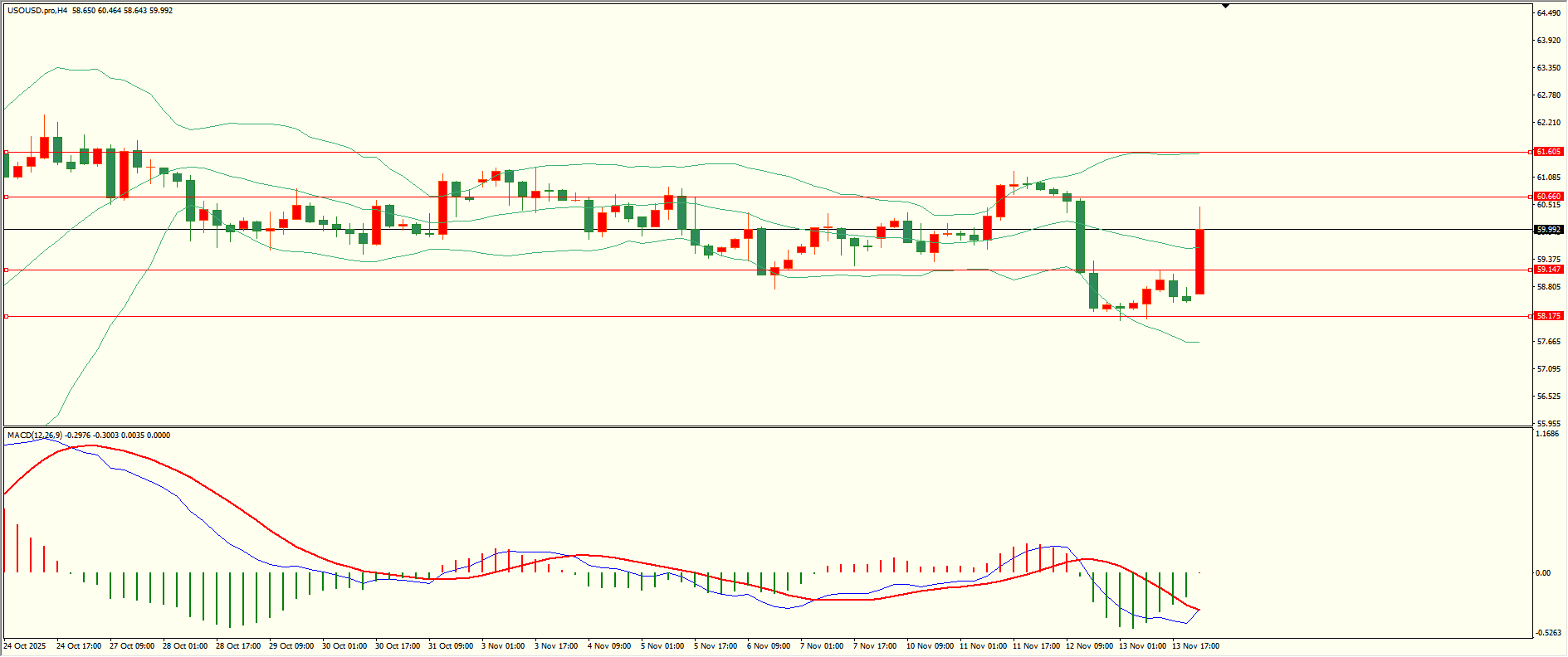Image resolution: width=1568 pixels, height=657 pixels.
Task: Click the 1.1686 MACD scale maximum label
Action: point(1547,434)
